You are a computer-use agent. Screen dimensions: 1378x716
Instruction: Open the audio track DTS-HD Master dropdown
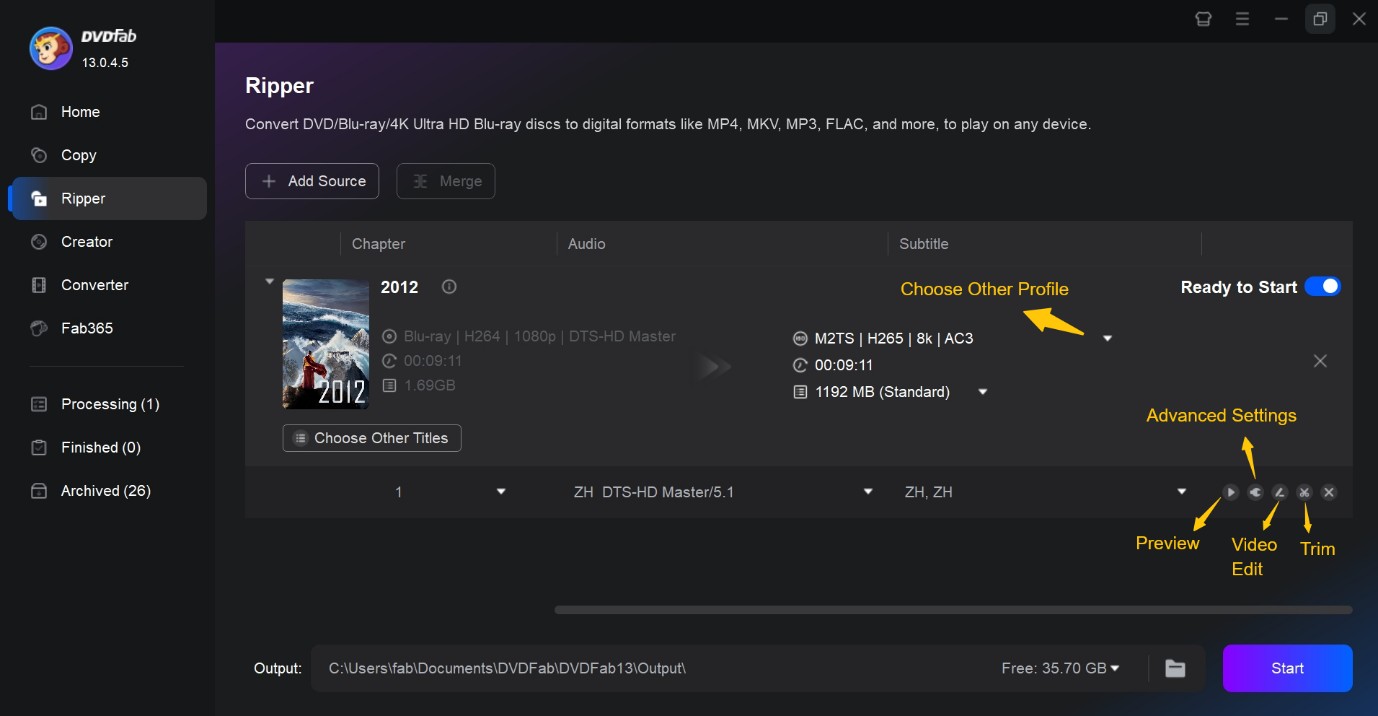click(867, 491)
